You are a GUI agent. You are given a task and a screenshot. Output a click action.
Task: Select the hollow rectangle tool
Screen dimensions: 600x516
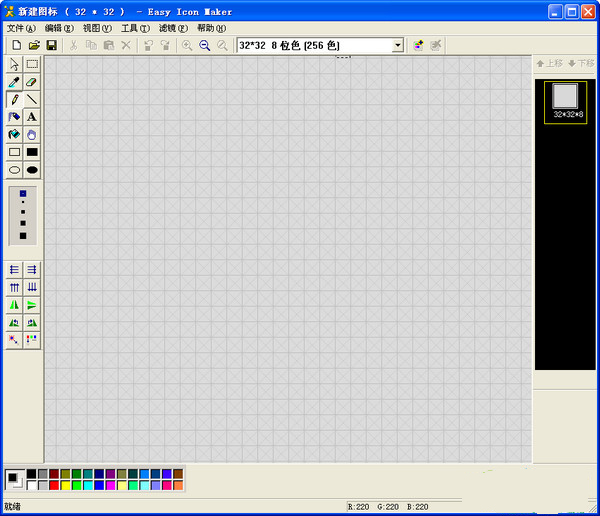click(x=15, y=152)
